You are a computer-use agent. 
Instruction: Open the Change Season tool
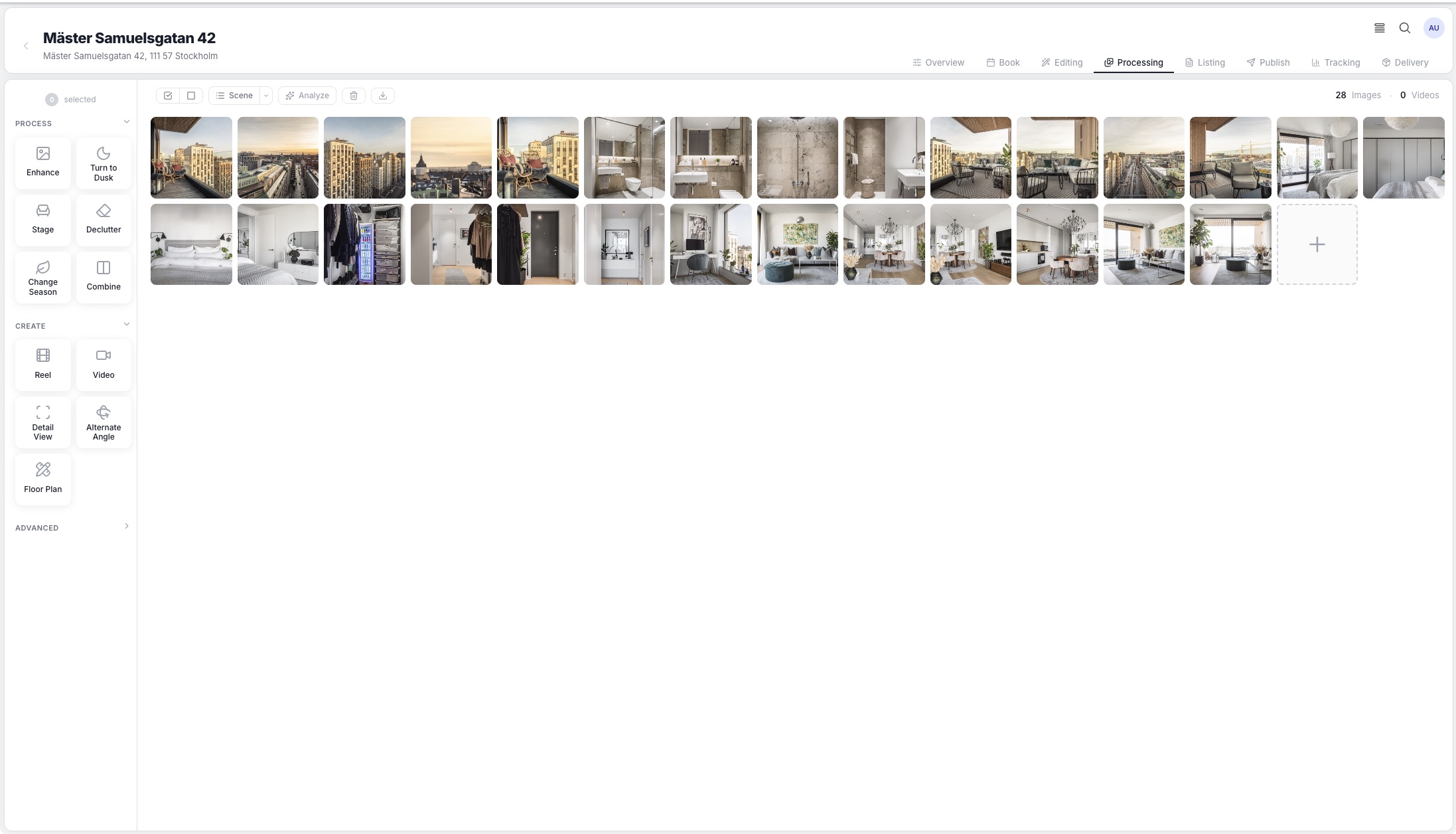43,278
